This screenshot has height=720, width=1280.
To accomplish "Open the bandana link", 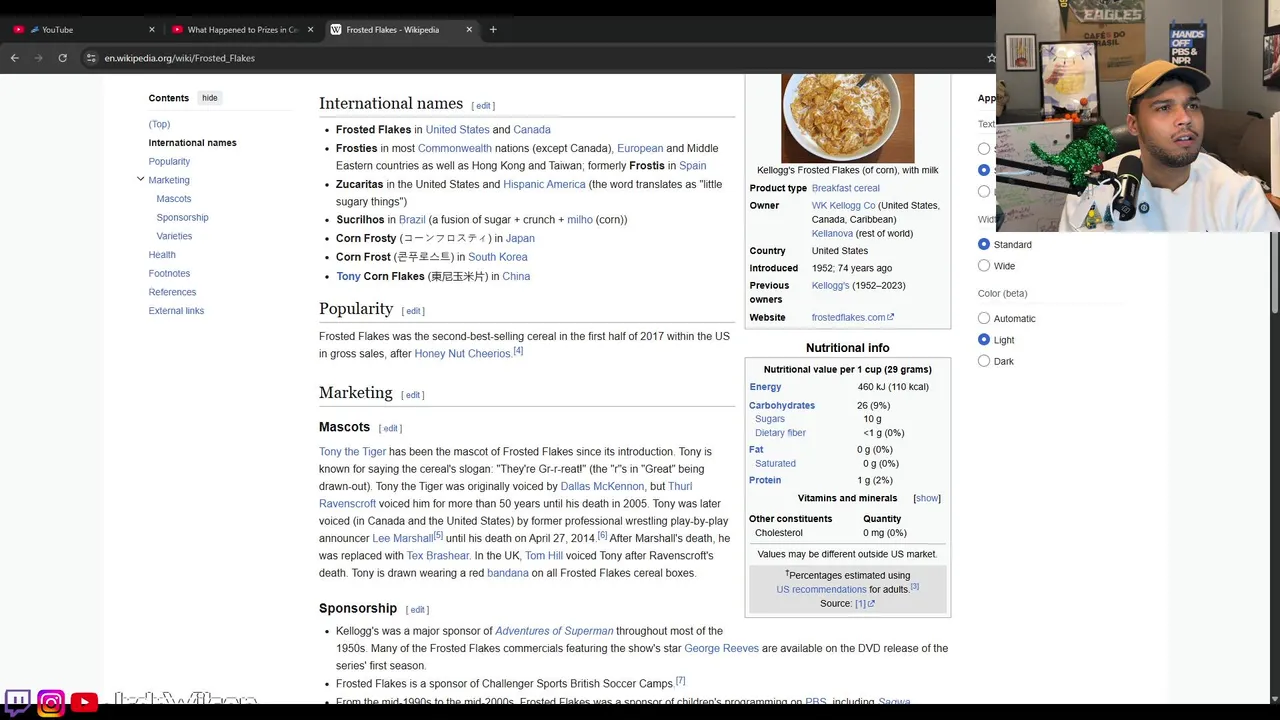I will [x=507, y=574].
